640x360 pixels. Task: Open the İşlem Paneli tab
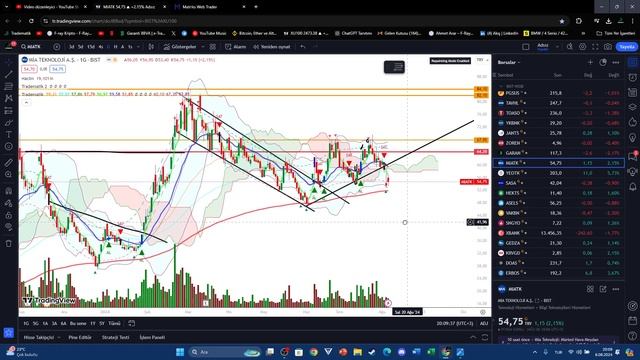(152, 338)
